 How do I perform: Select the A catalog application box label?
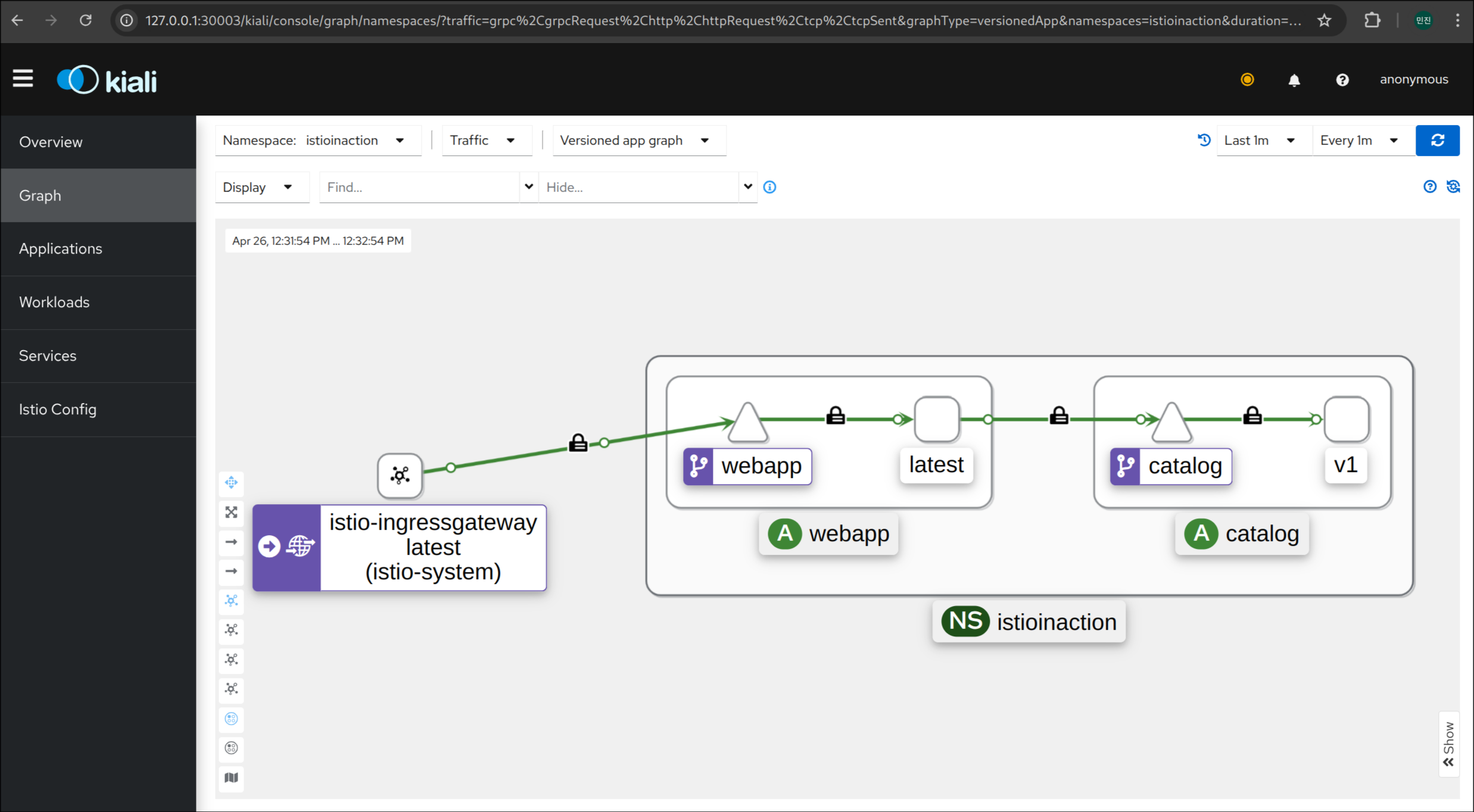pyautogui.click(x=1242, y=533)
